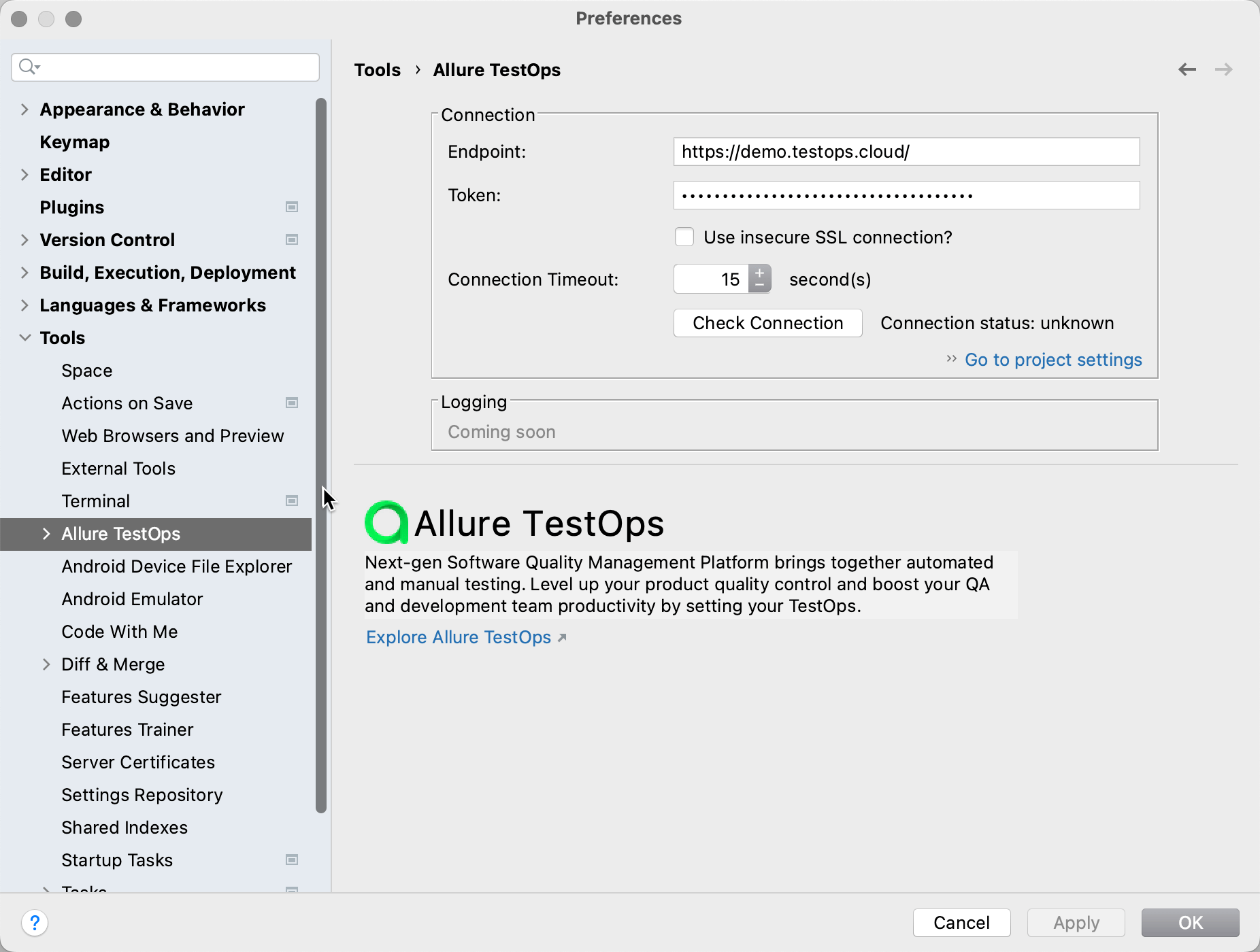Click the Endpoint URL field
This screenshot has height=952, width=1260.
tap(907, 152)
